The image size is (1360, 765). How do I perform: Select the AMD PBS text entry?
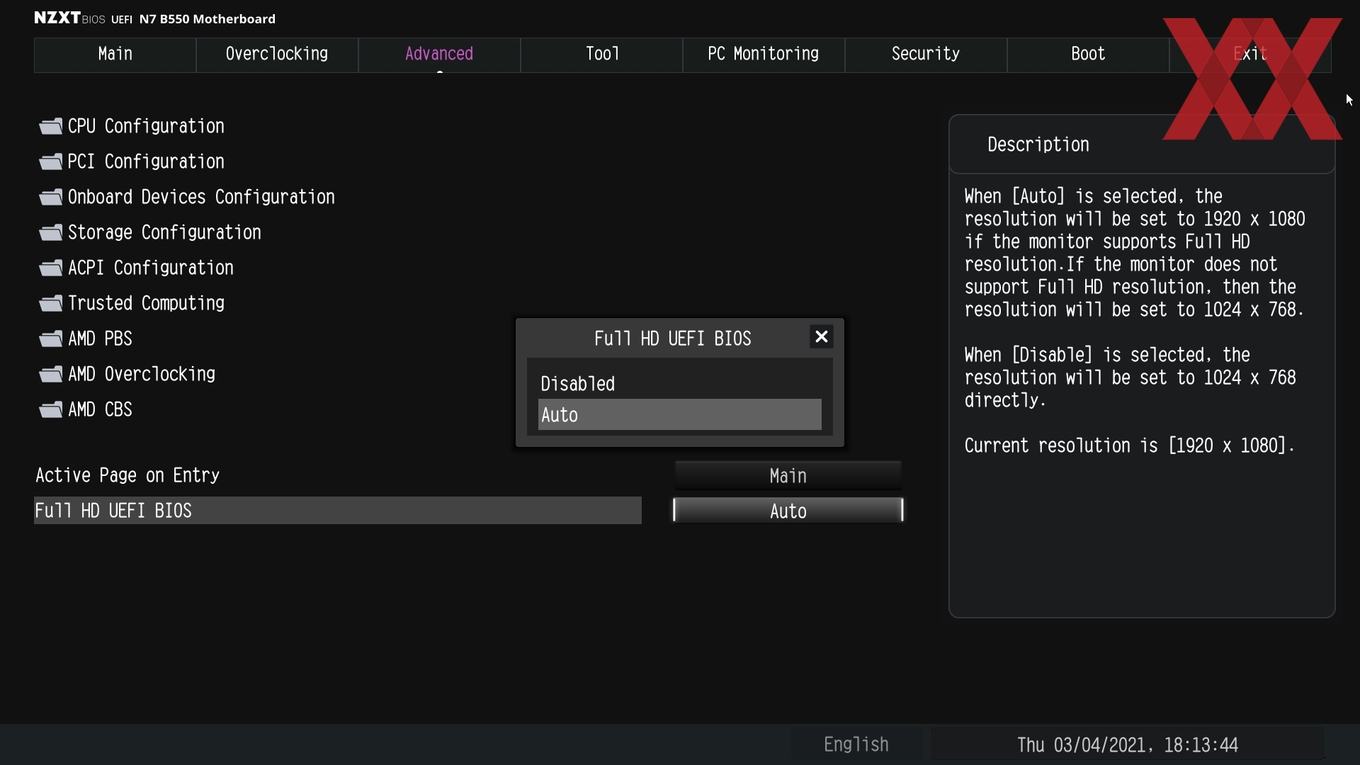tap(100, 339)
